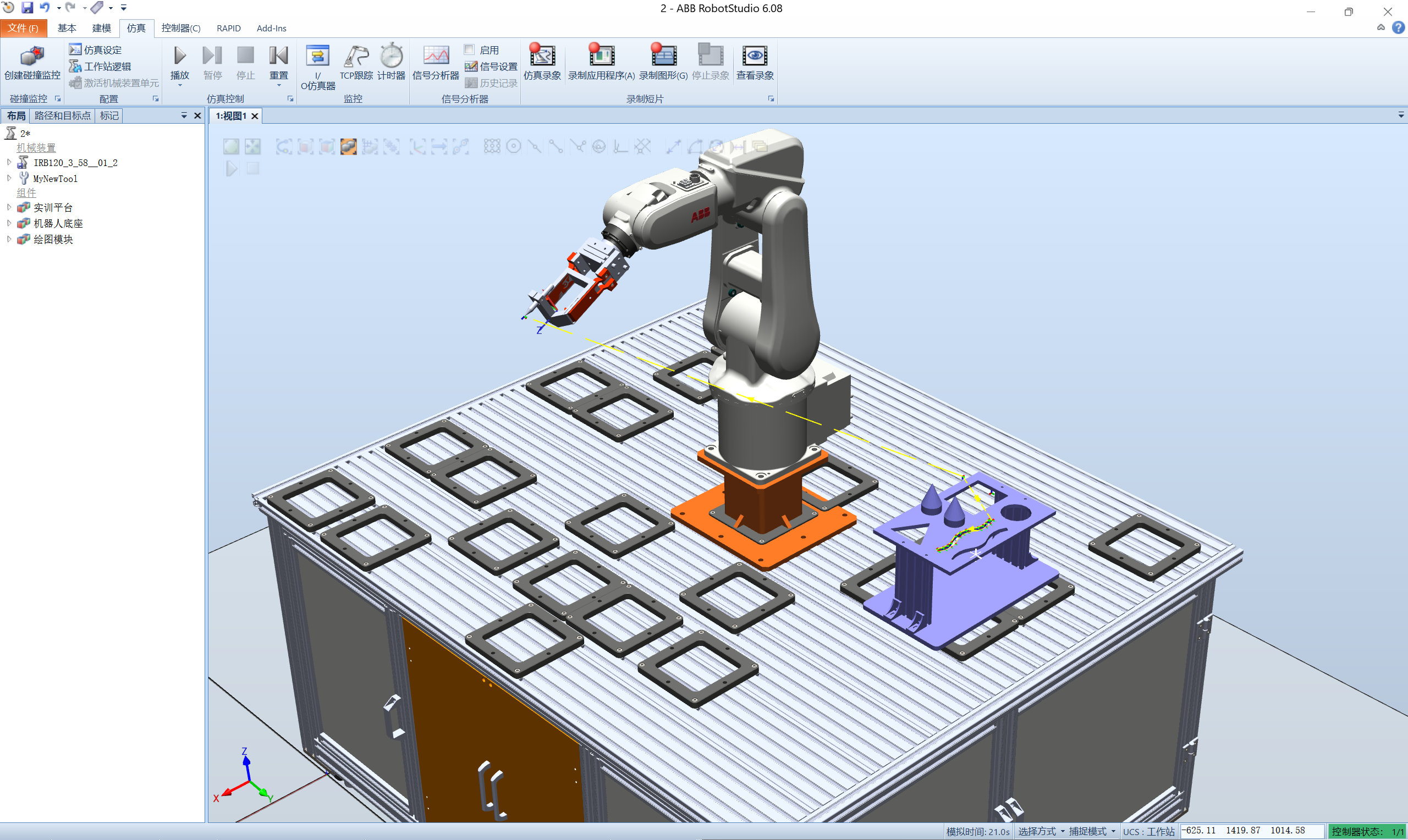Open 工作站逻辑 station logic
This screenshot has height=840, width=1408.
click(x=100, y=66)
